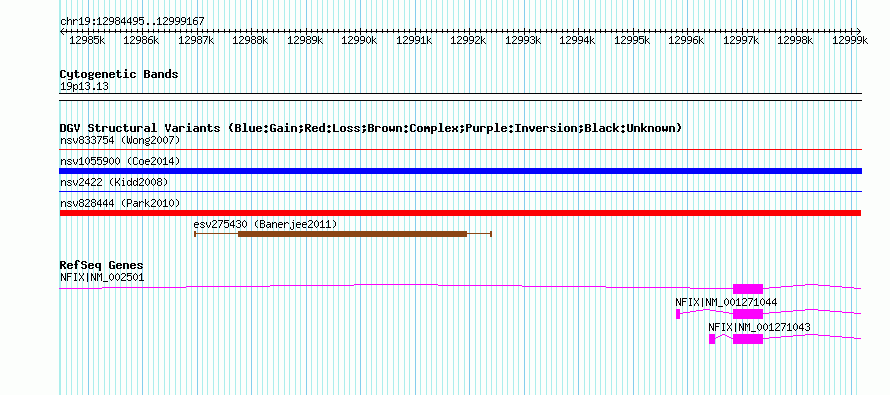Click the 12999k ruler tick label

(850, 40)
